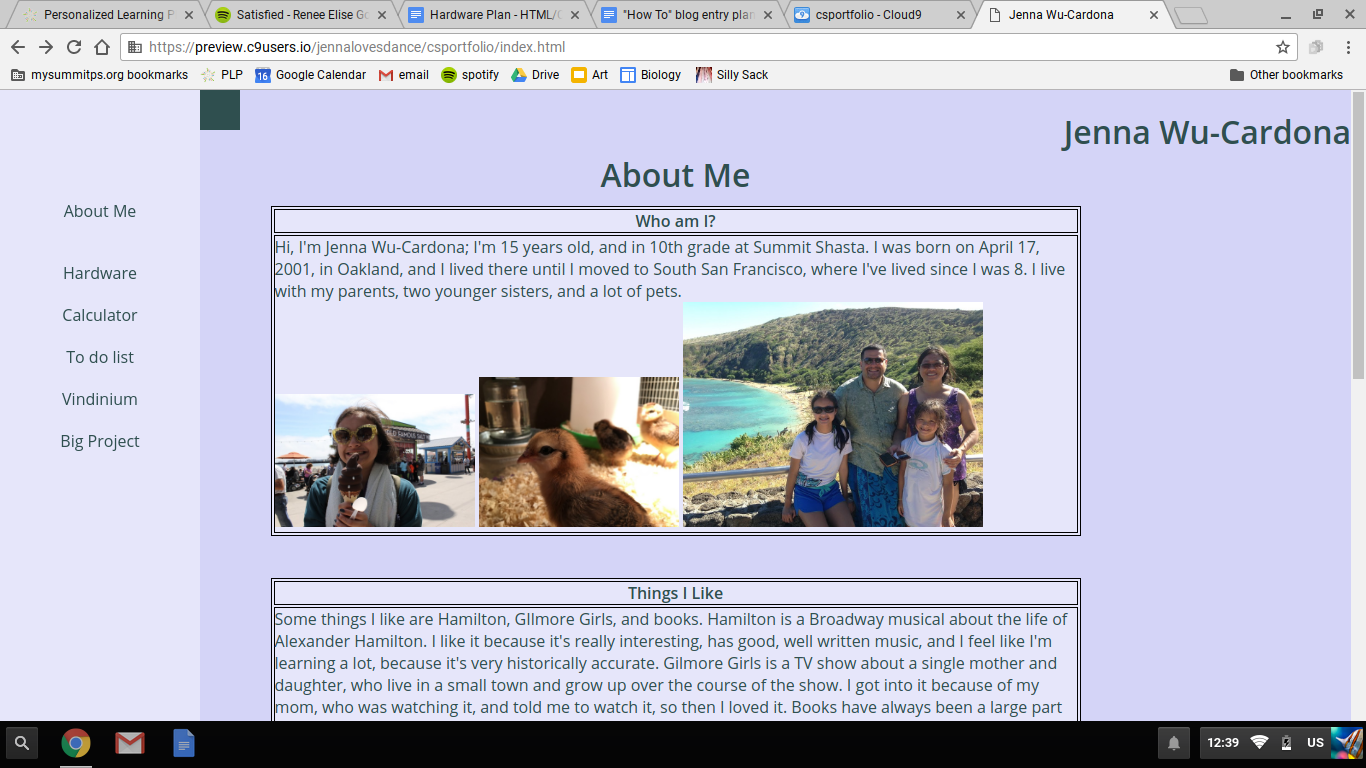Image resolution: width=1366 pixels, height=768 pixels.
Task: Open the Drive bookmark
Action: coord(535,75)
